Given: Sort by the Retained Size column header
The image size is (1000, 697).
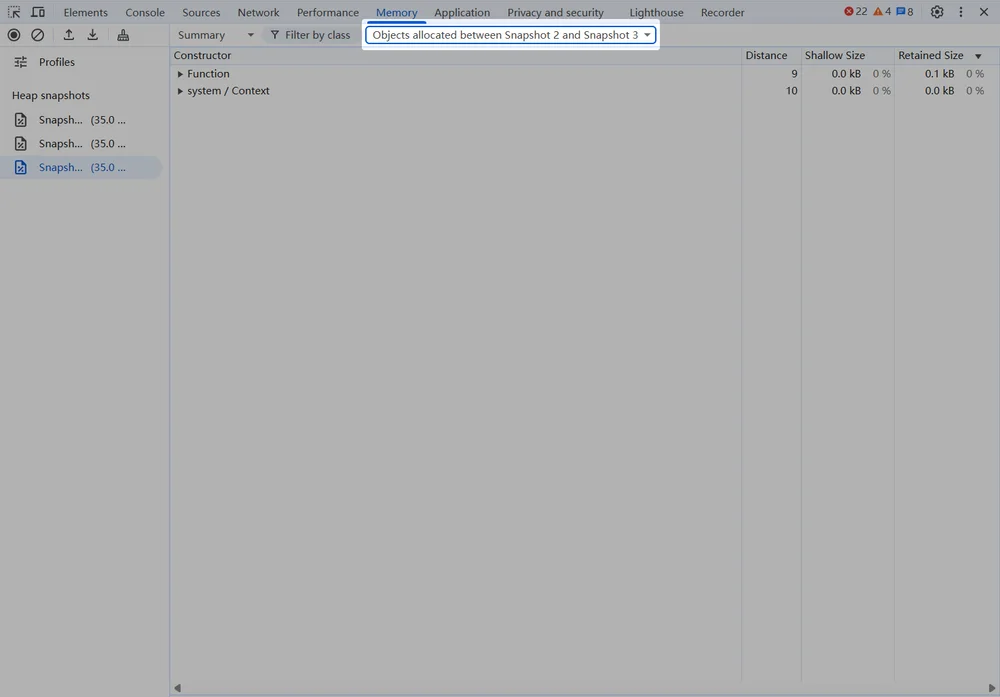Looking at the screenshot, I should coord(946,55).
